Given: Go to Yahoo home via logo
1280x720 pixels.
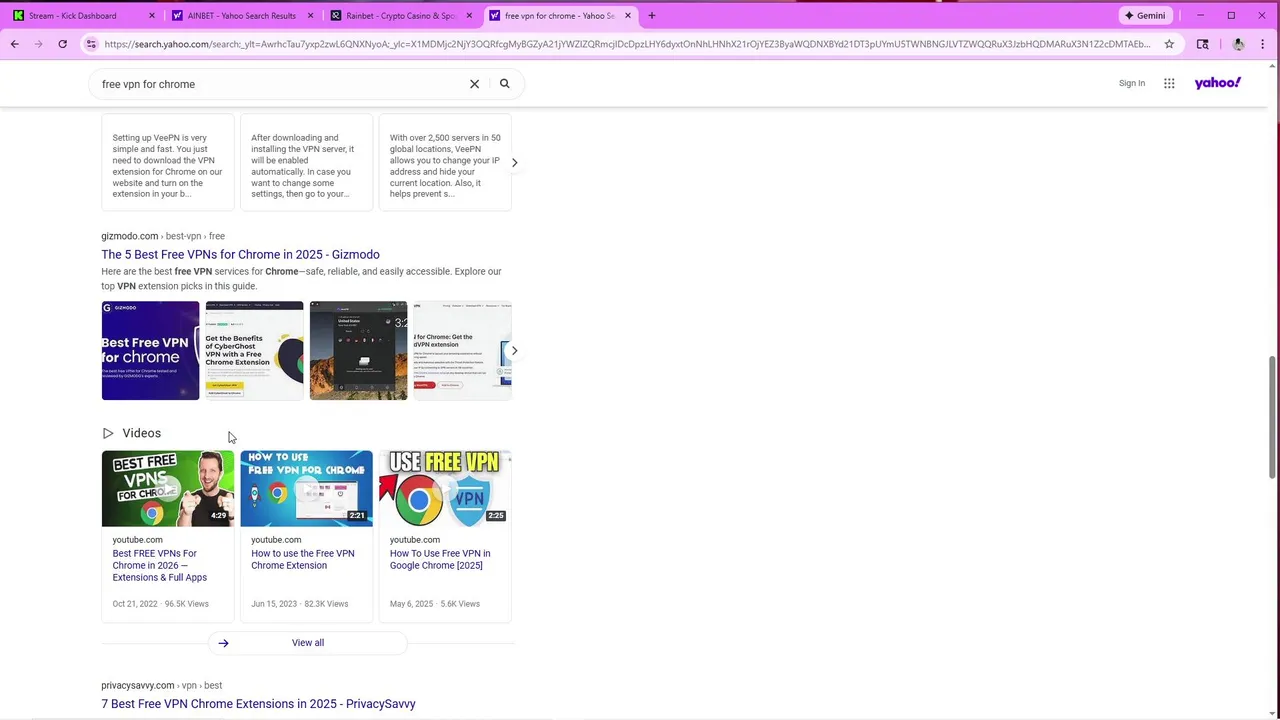Looking at the screenshot, I should point(1218,83).
